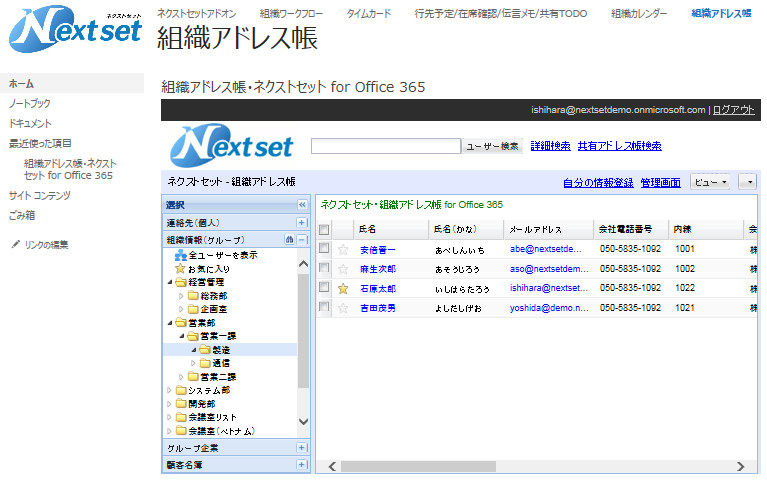Image resolution: width=767 pixels, height=480 pixels.
Task: Click the 製造 folder icon
Action: pos(205,349)
